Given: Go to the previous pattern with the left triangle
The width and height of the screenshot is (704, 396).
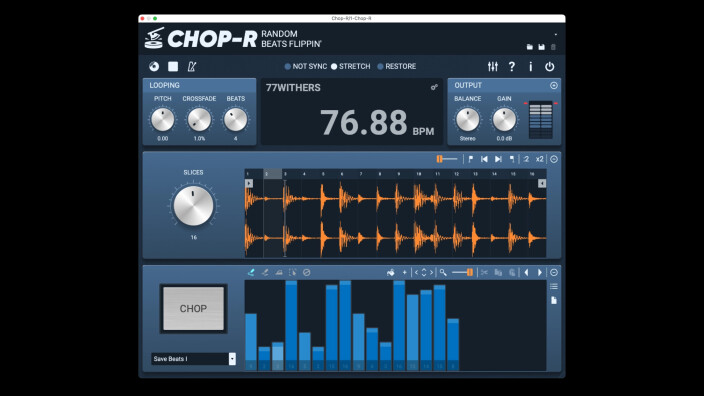Looking at the screenshot, I should tap(526, 273).
